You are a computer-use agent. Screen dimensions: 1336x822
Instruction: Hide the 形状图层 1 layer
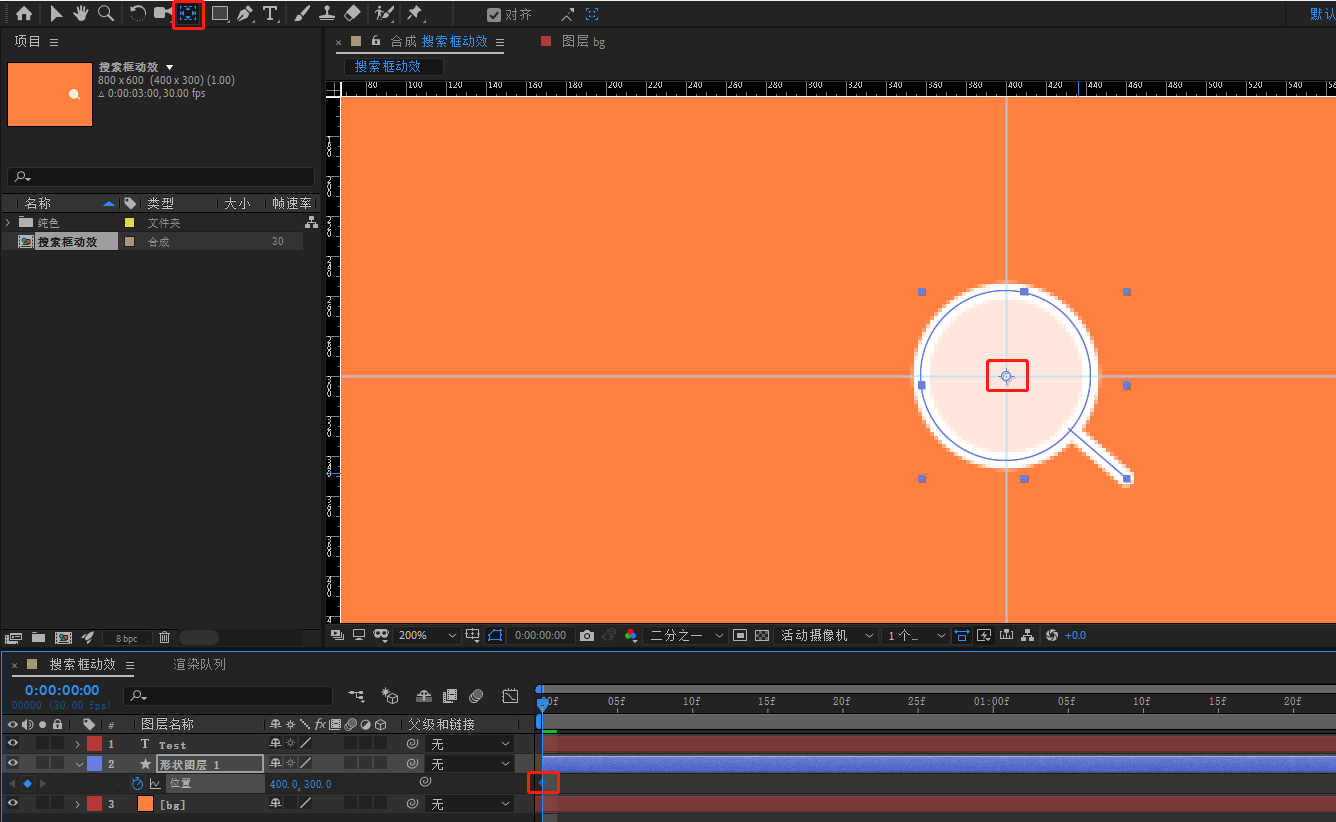click(13, 764)
